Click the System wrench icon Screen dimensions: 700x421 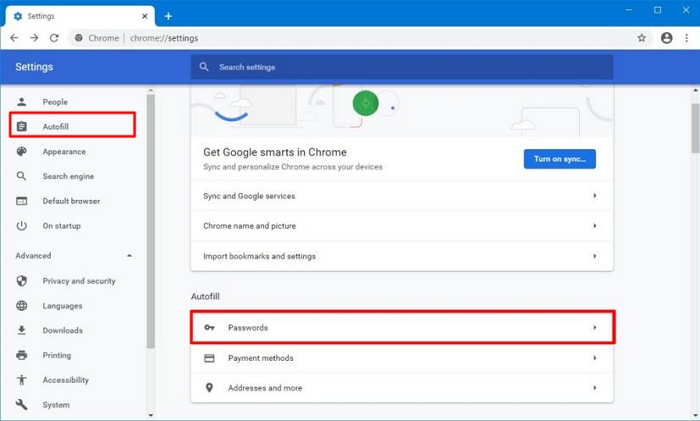(21, 404)
